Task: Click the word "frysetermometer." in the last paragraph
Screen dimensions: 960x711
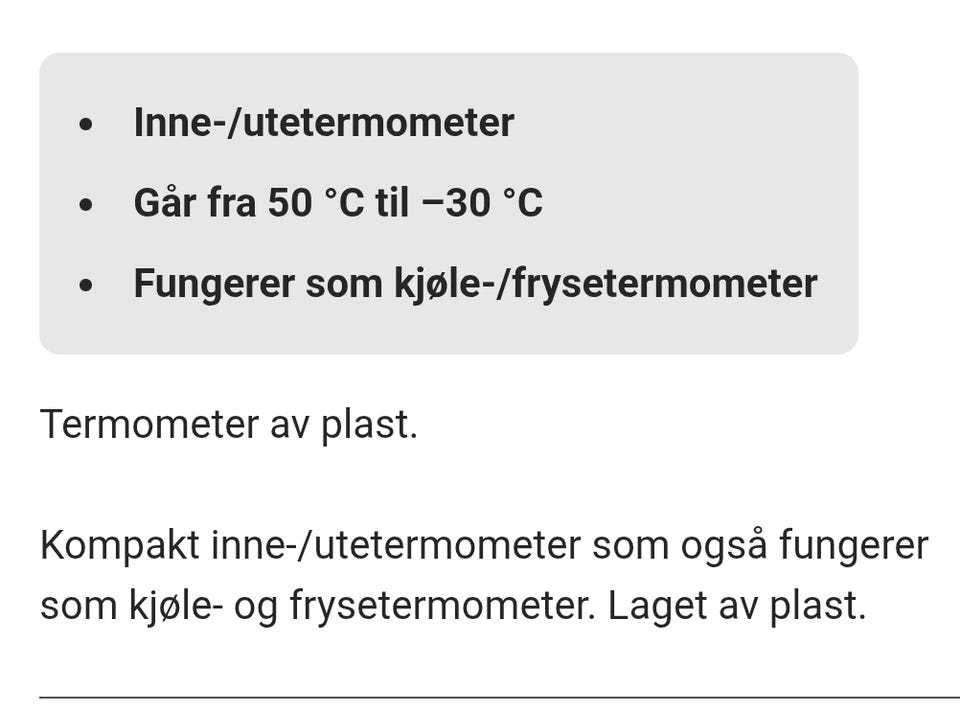Action: 442,606
